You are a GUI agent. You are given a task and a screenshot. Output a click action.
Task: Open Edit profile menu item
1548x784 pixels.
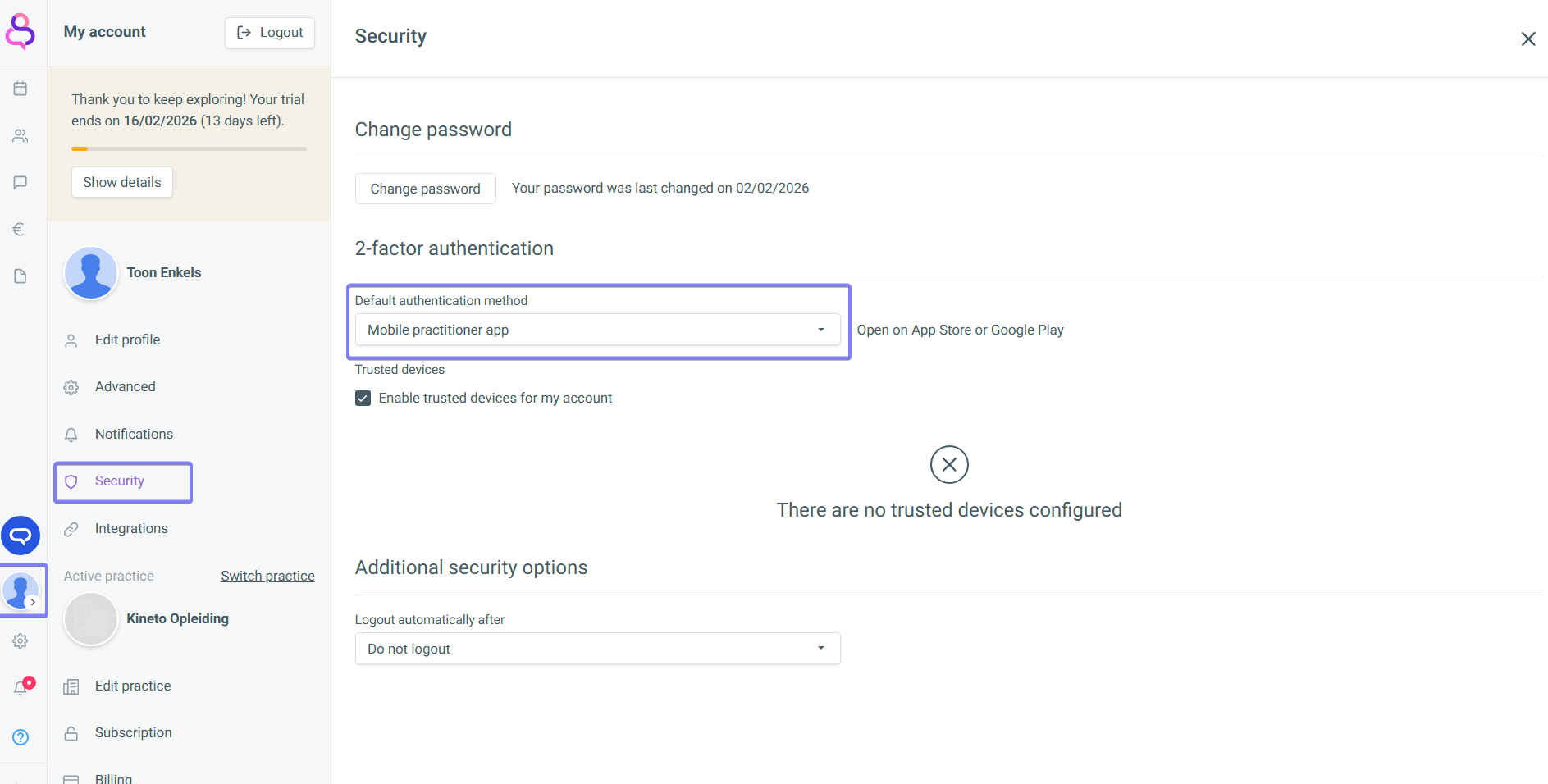(x=127, y=340)
